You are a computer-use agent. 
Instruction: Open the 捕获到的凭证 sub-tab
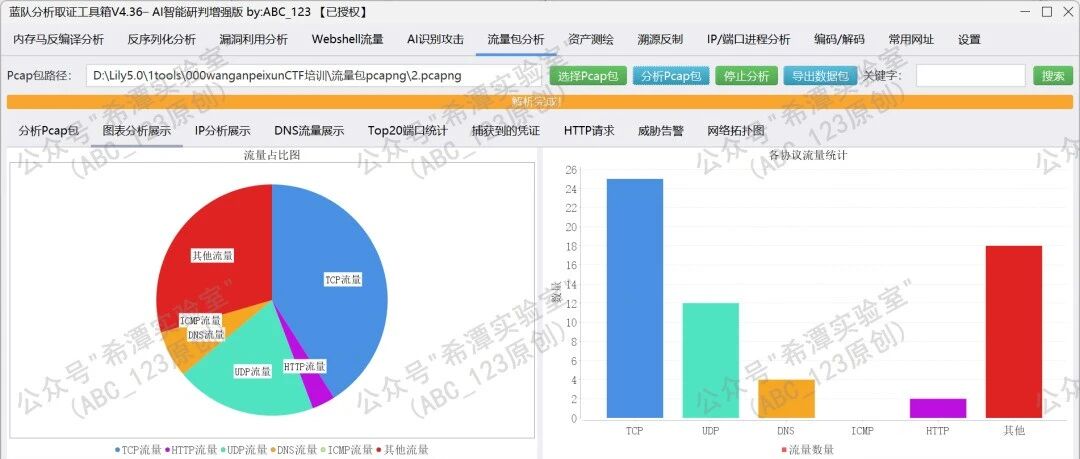click(x=506, y=131)
